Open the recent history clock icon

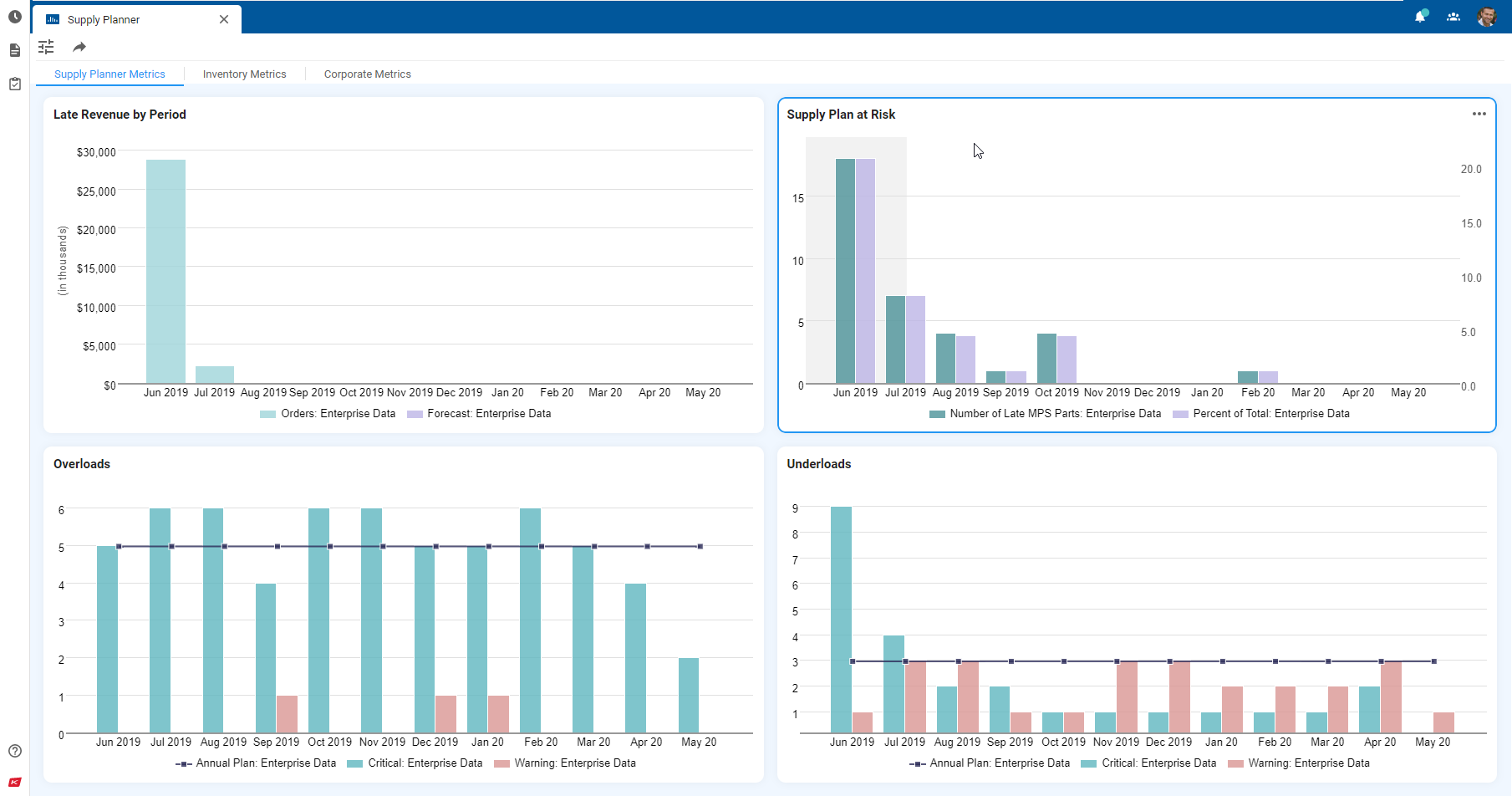point(15,17)
